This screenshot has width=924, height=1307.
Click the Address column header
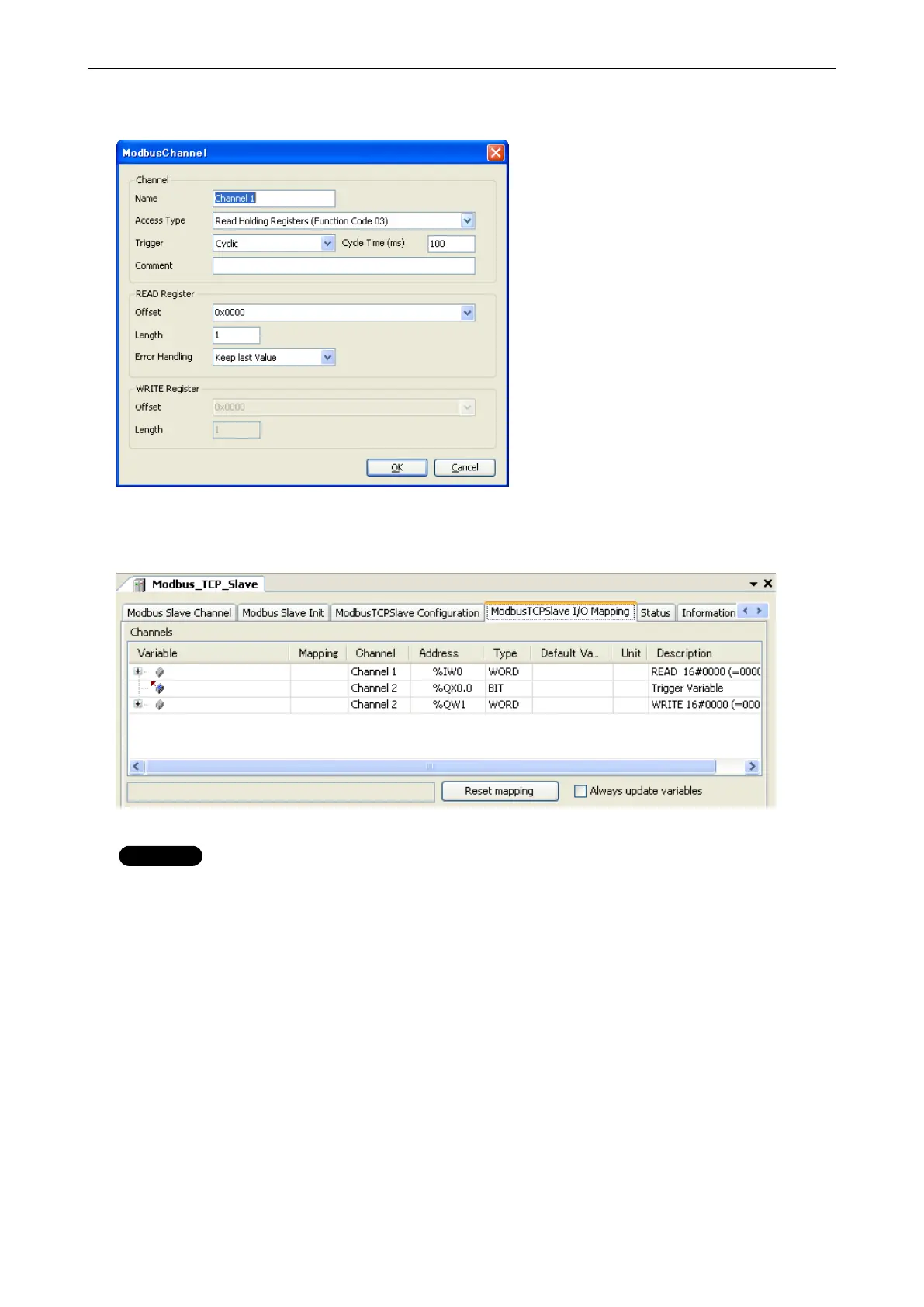(446, 653)
